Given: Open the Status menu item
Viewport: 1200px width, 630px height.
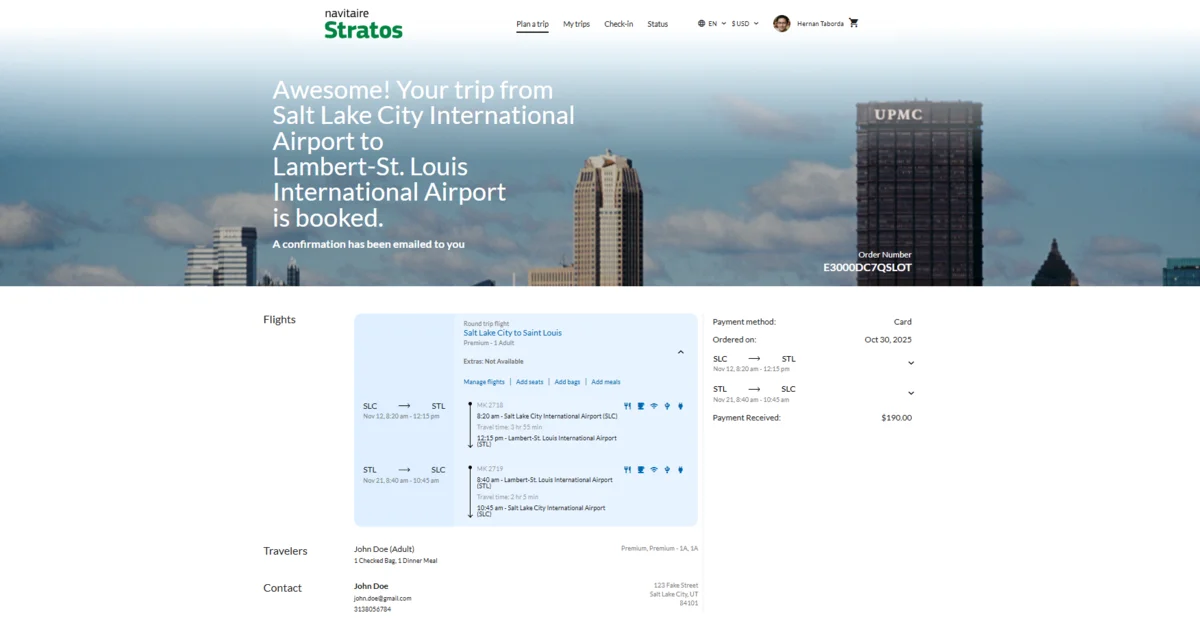Looking at the screenshot, I should coord(657,24).
